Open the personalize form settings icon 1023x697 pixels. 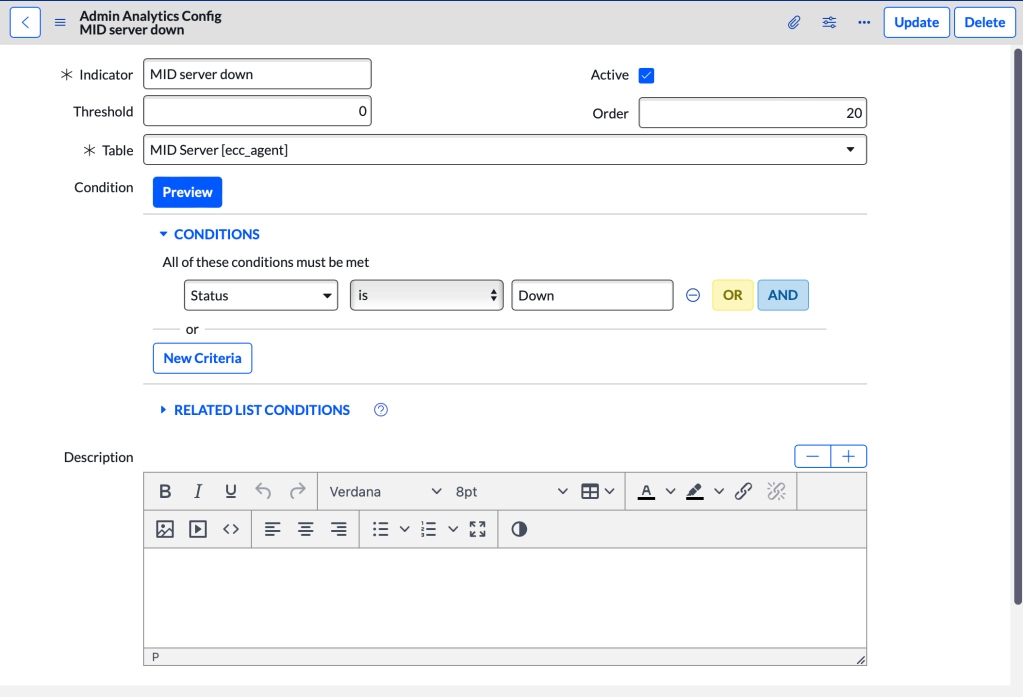pos(829,22)
